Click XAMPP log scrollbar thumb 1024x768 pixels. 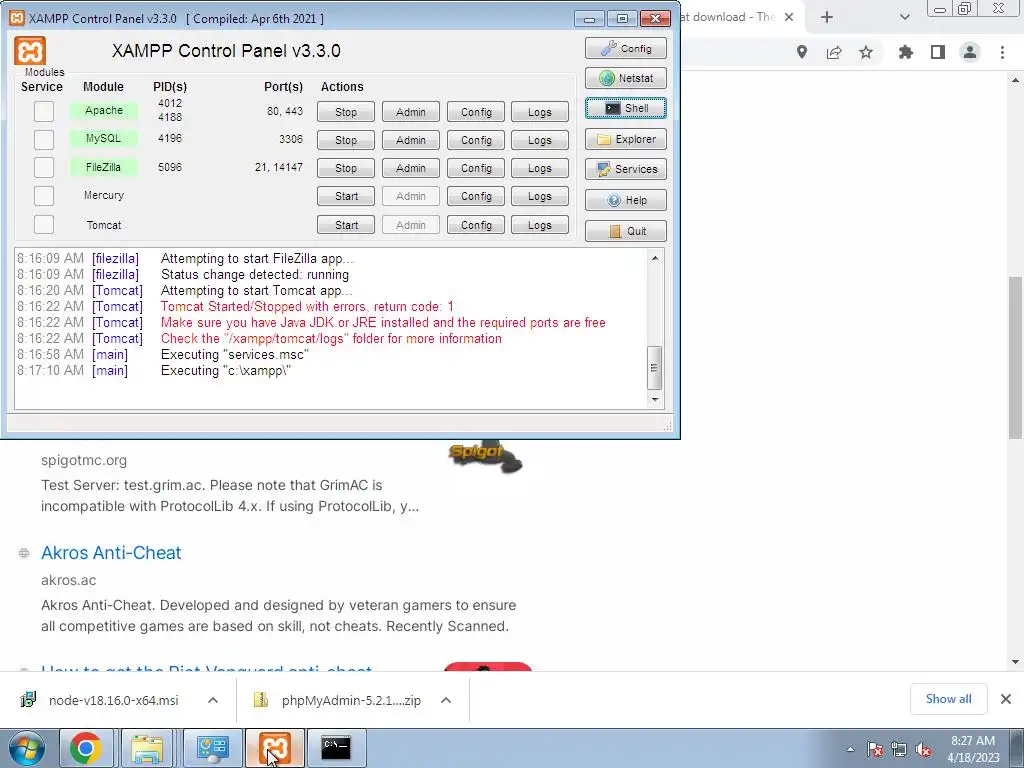(654, 368)
